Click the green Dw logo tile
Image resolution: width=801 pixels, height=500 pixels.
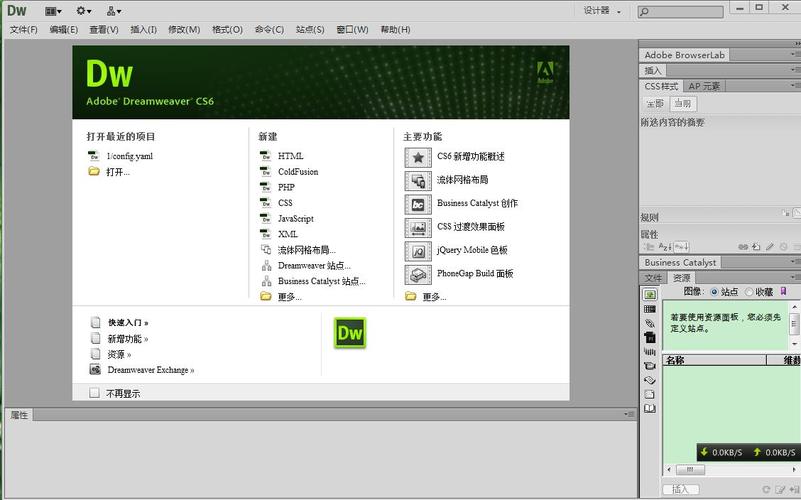(x=350, y=333)
